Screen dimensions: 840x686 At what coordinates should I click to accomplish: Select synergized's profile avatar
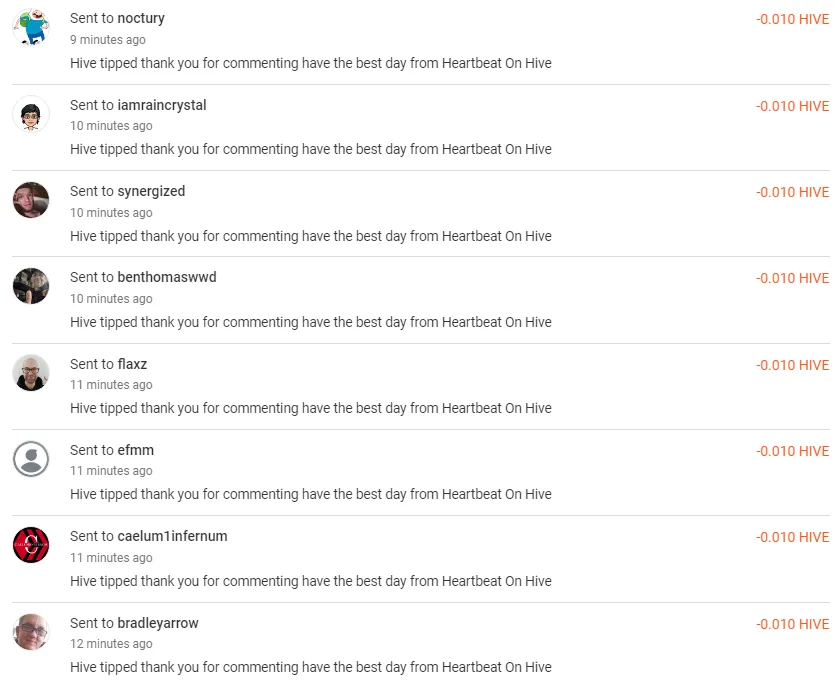[31, 200]
